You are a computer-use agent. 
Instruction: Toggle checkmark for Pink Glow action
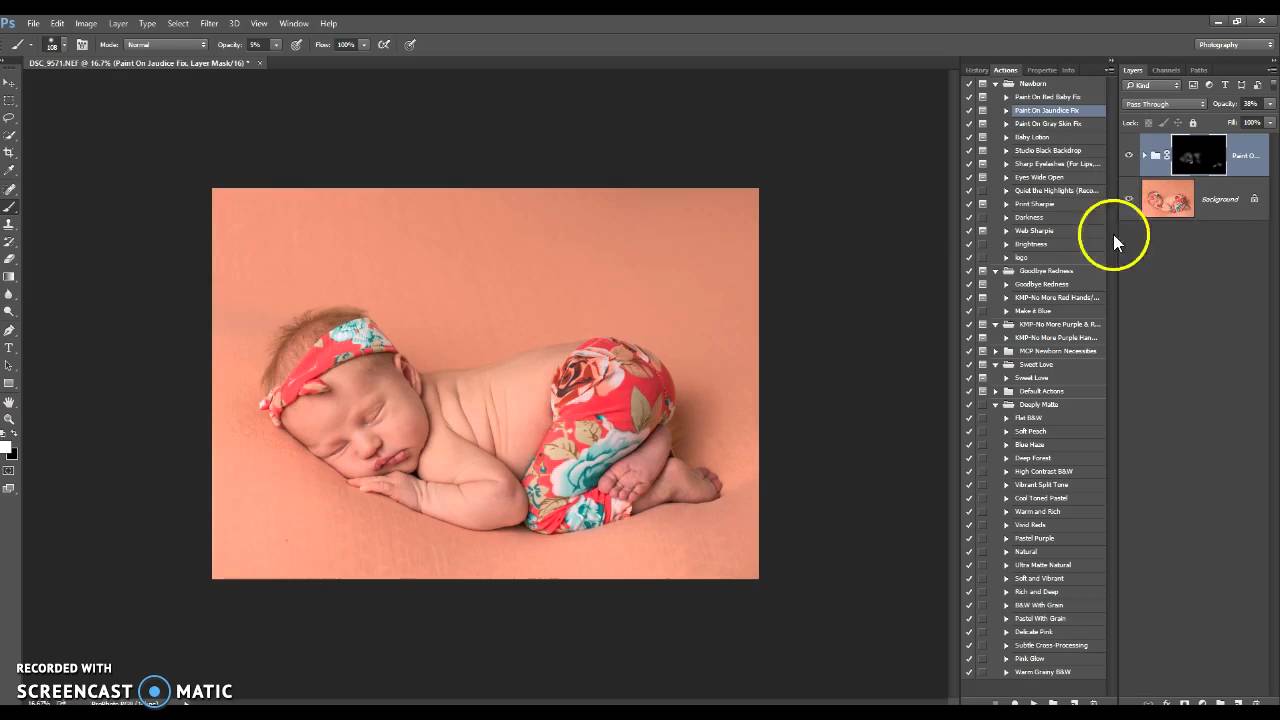[x=969, y=659]
